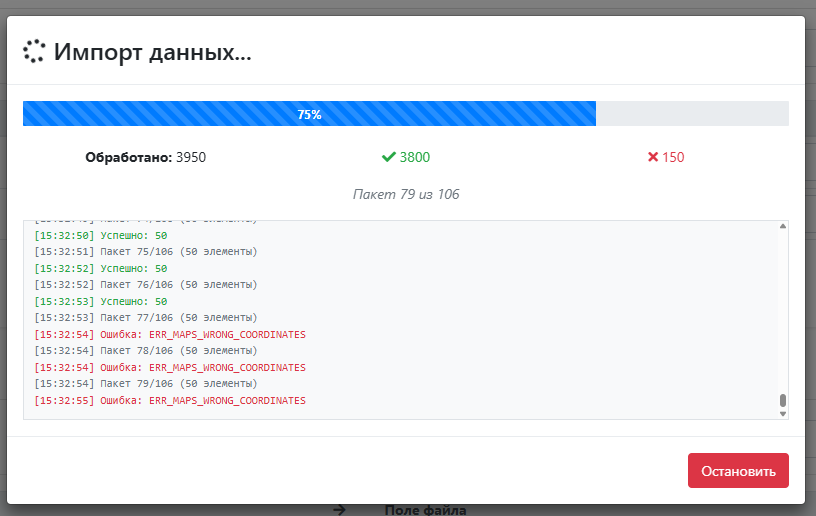Click the successful count 3800

(415, 157)
